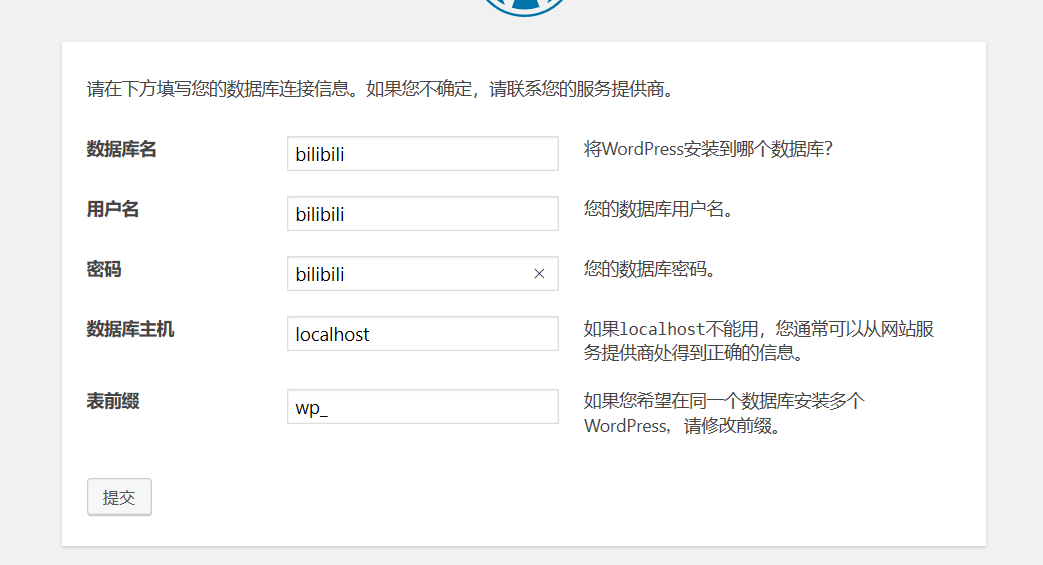The image size is (1043, 565).
Task: Focus the 数据库名 input field
Action: [422, 154]
